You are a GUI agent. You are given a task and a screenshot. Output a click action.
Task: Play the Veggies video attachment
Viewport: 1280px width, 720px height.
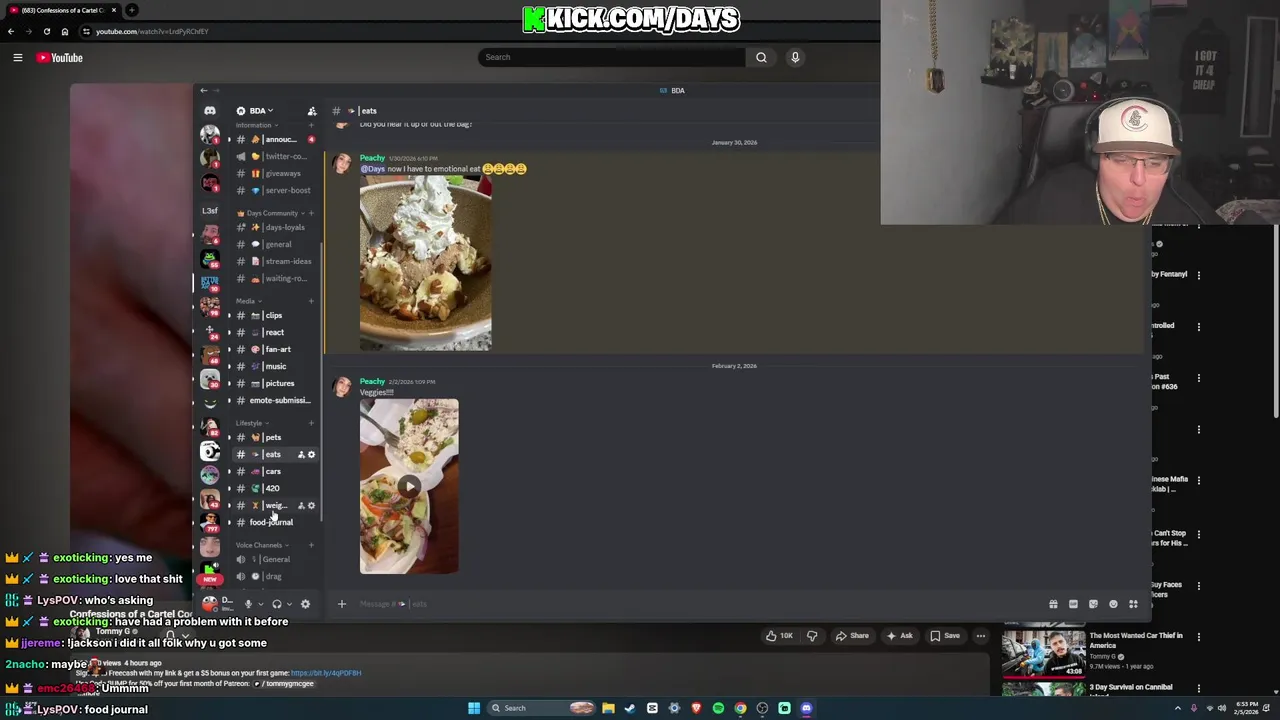[x=409, y=487]
